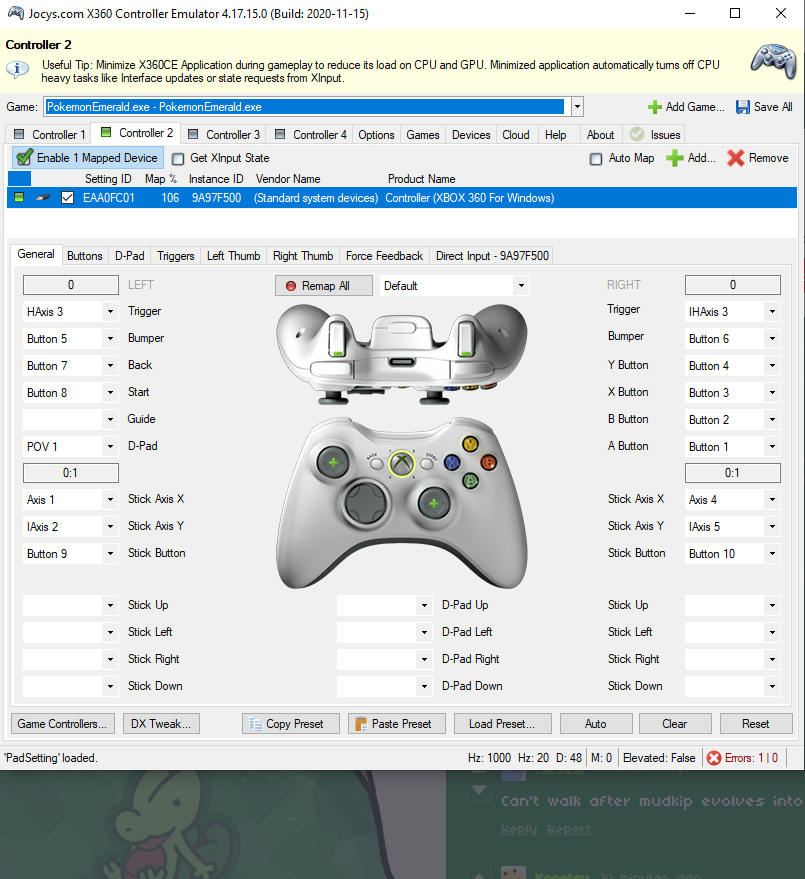805x879 pixels.
Task: Enable the Auto Map checkbox
Action: 596,159
